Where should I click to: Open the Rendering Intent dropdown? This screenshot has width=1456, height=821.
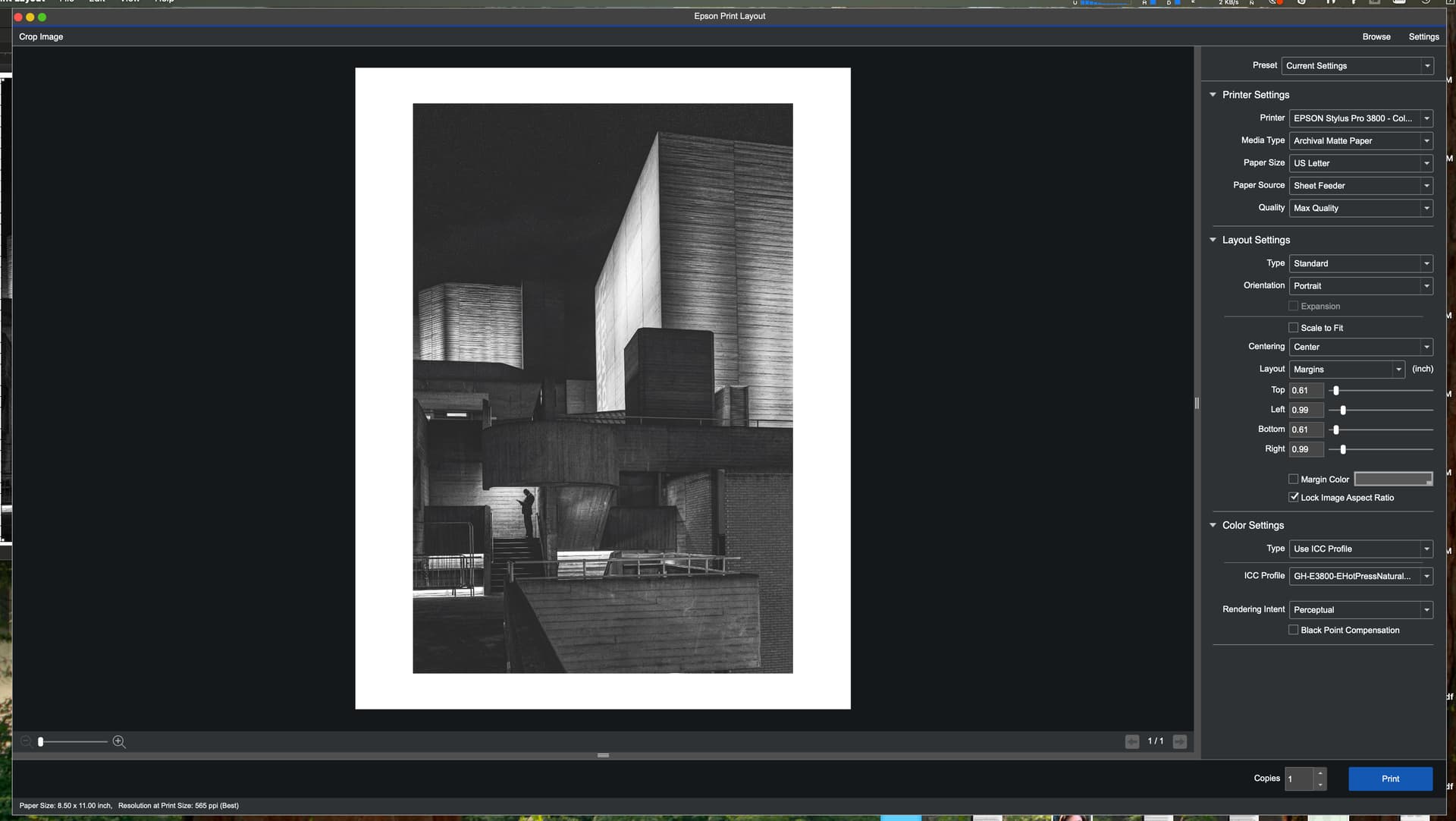pos(1360,609)
